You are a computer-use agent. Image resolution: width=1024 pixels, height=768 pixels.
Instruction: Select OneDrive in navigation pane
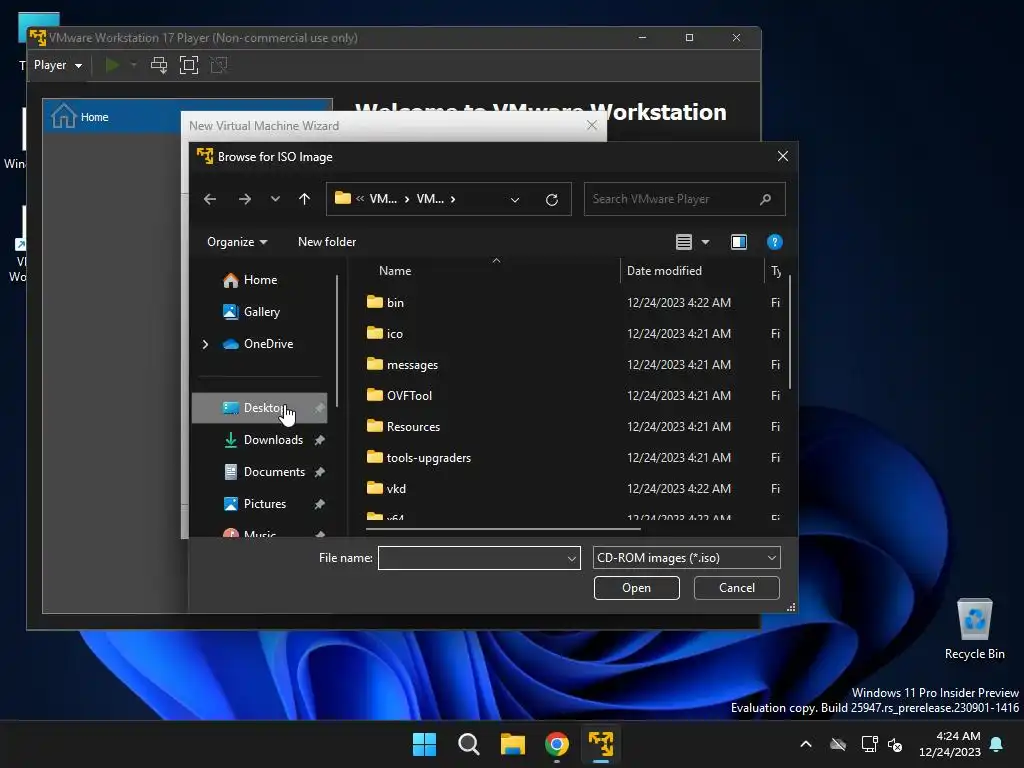point(268,344)
